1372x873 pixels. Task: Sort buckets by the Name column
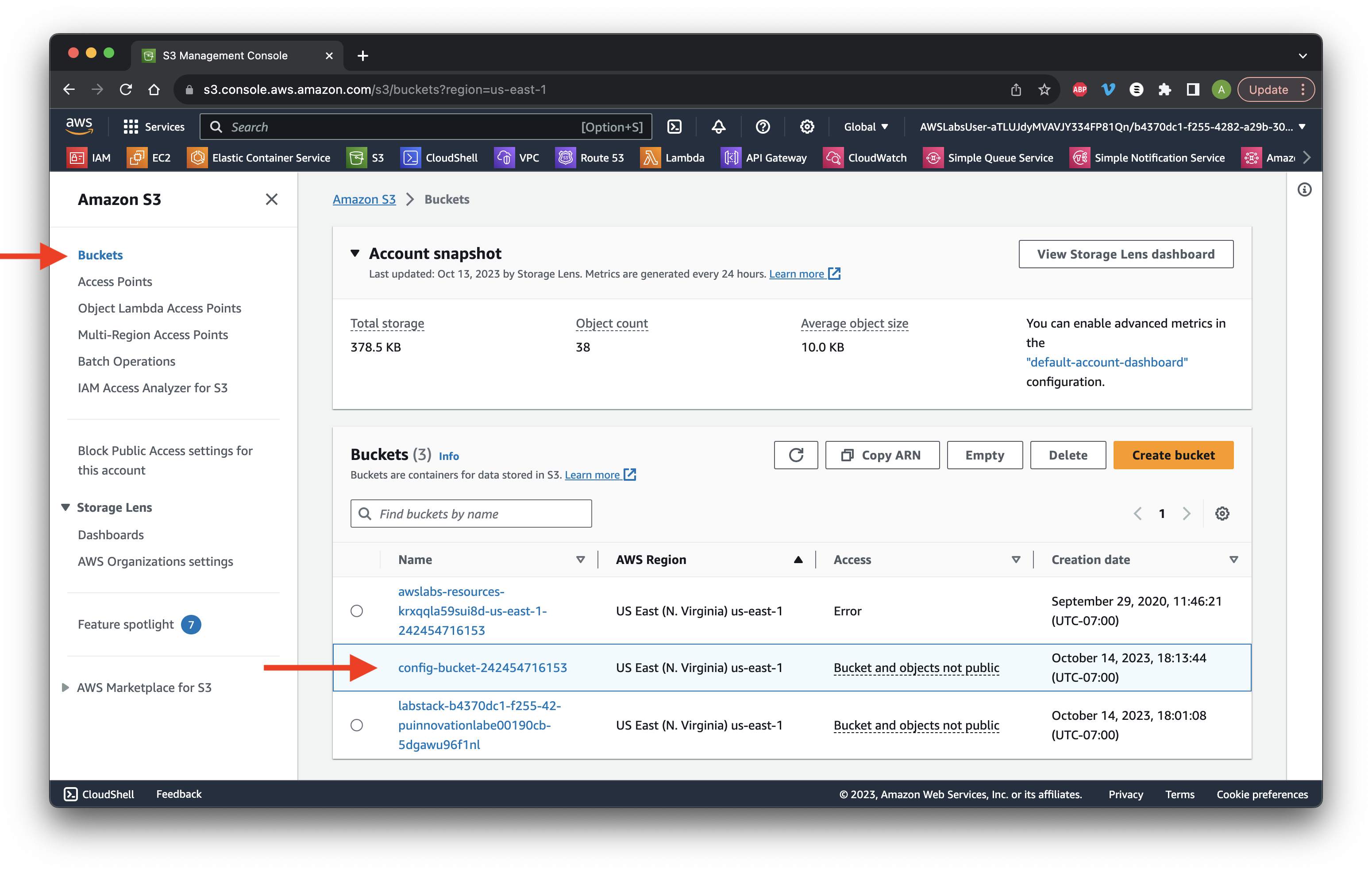click(x=580, y=560)
